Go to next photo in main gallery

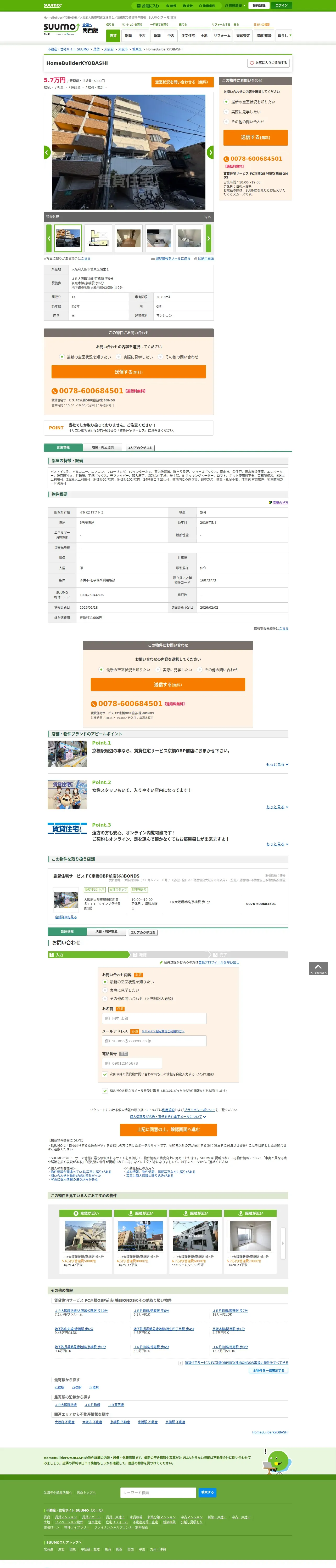point(210,152)
